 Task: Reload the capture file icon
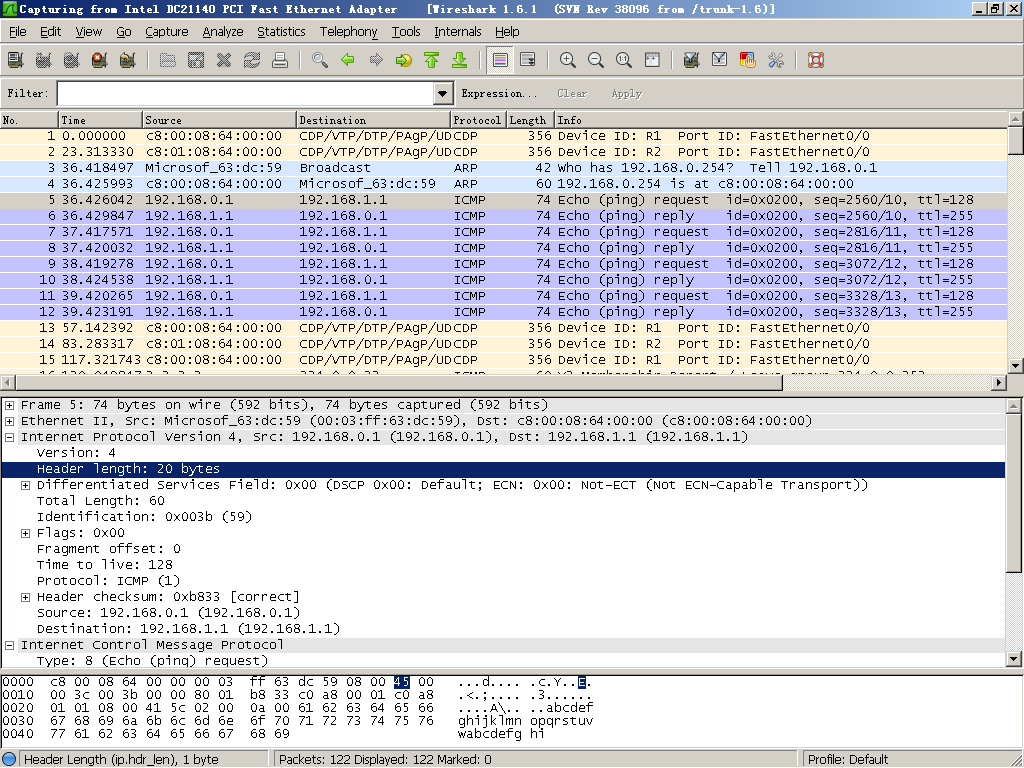click(252, 60)
